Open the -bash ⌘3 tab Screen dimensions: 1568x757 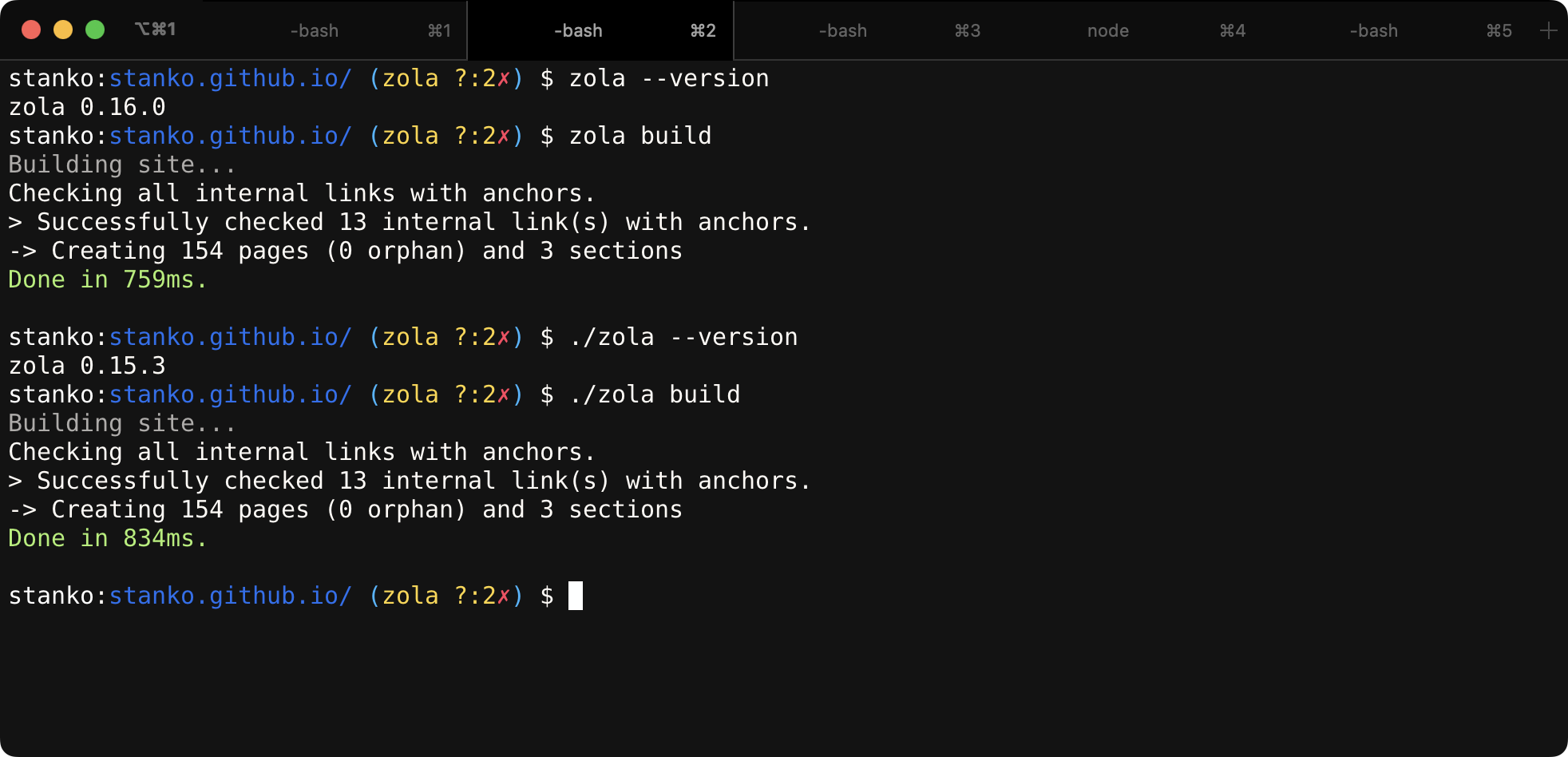pyautogui.click(x=842, y=30)
